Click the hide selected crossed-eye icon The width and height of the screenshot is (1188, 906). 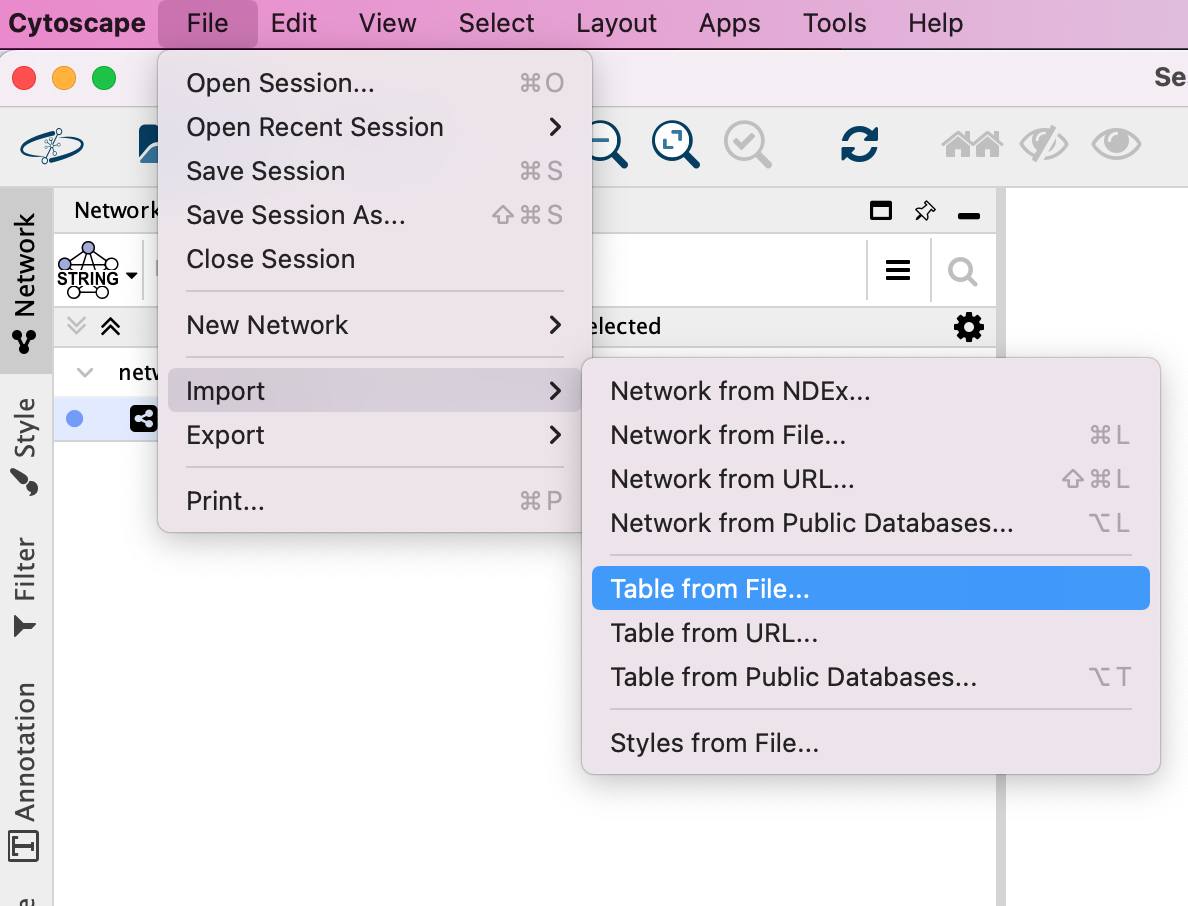1044,145
